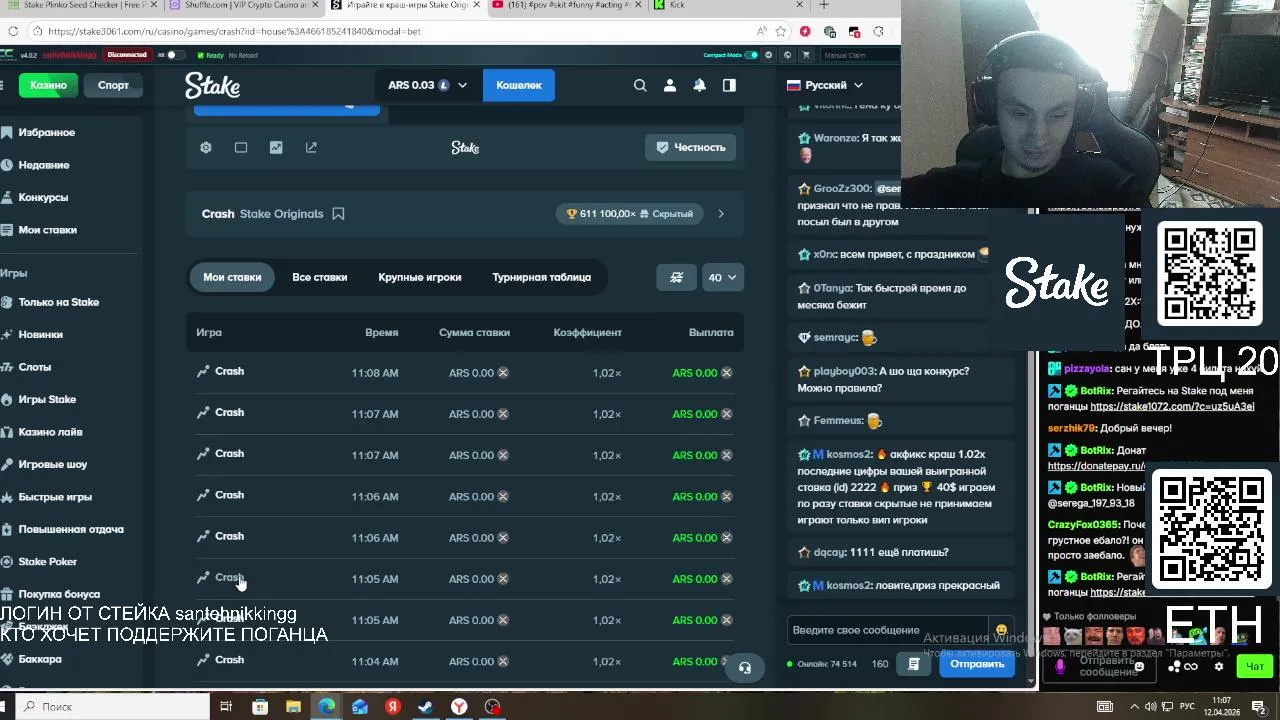Expand Crash game info chevron arrow
Image resolution: width=1280 pixels, height=720 pixels.
[x=721, y=214]
